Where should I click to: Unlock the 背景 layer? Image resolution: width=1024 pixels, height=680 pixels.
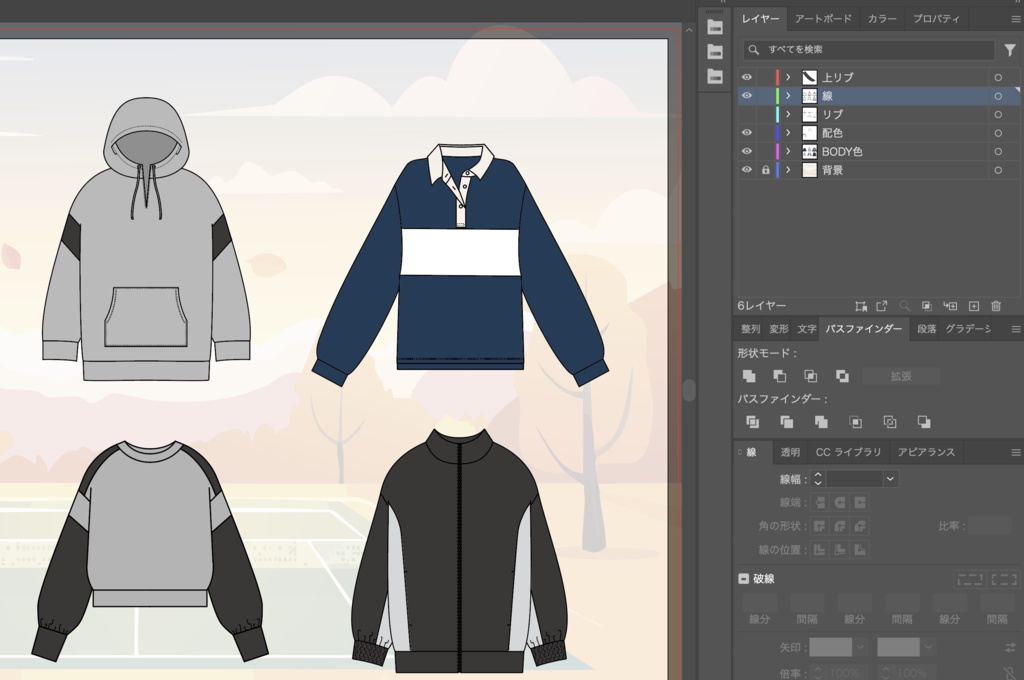coord(765,170)
